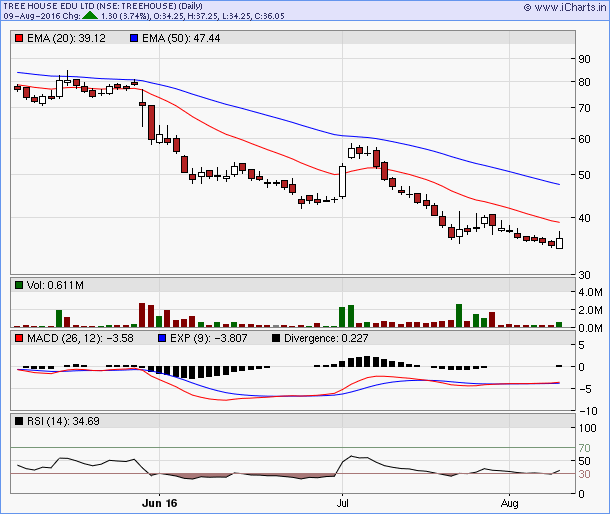Click the green up-arrow change indicator
610x514 pixels.
coord(90,16)
